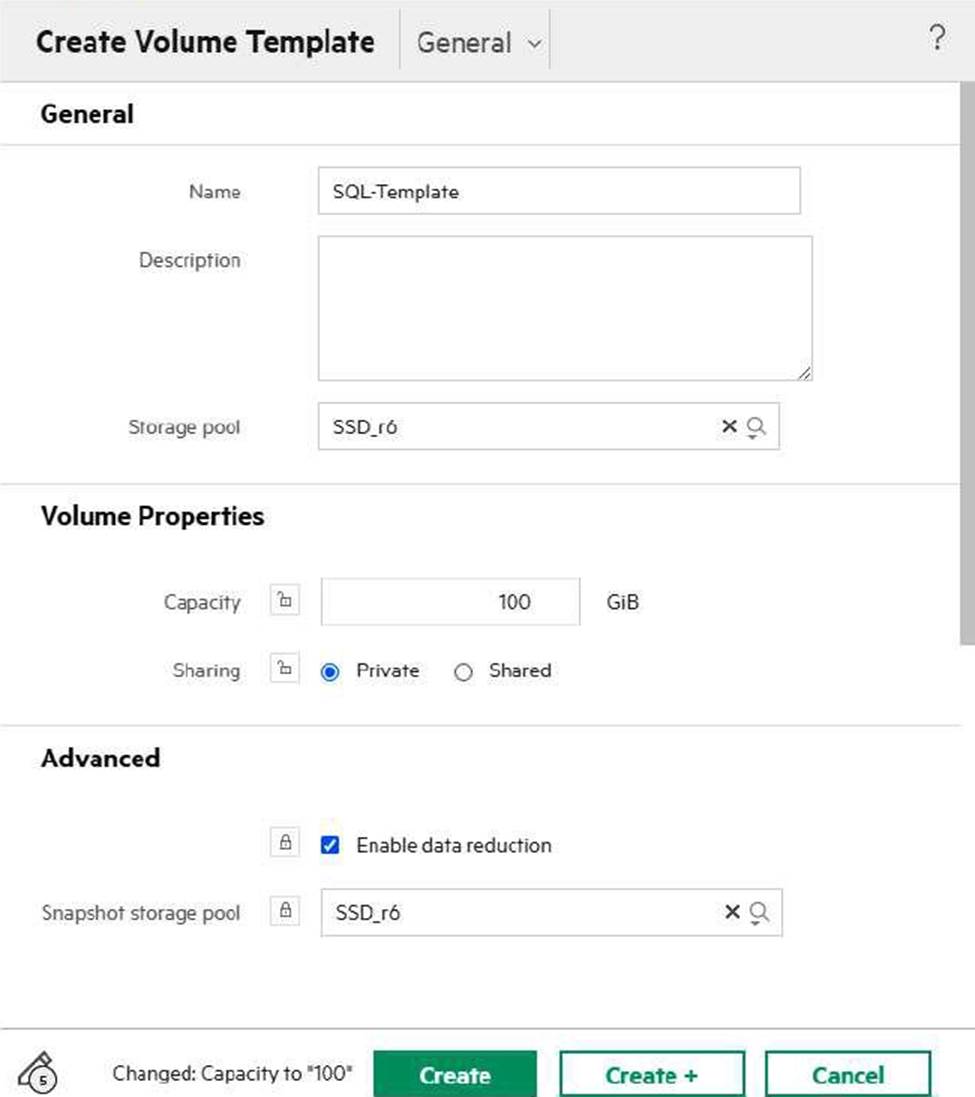Click the Capacity field showing 100
The height and width of the screenshot is (1097, 975).
tap(450, 602)
